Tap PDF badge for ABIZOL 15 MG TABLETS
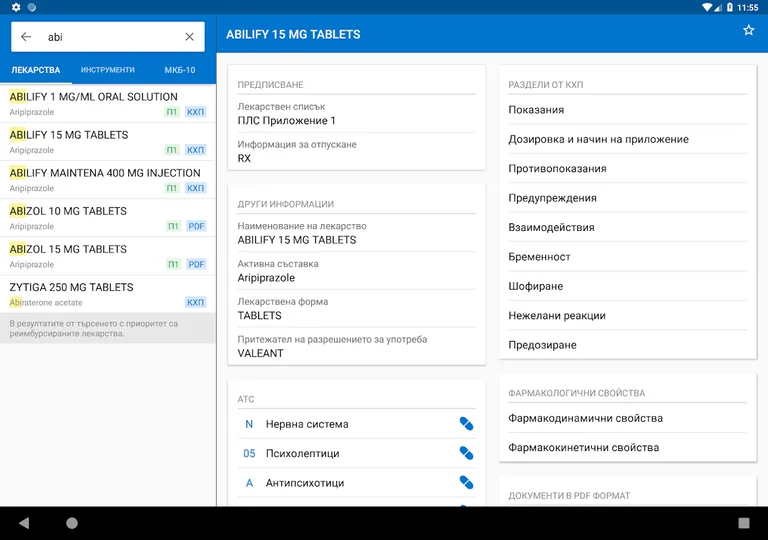 point(196,265)
